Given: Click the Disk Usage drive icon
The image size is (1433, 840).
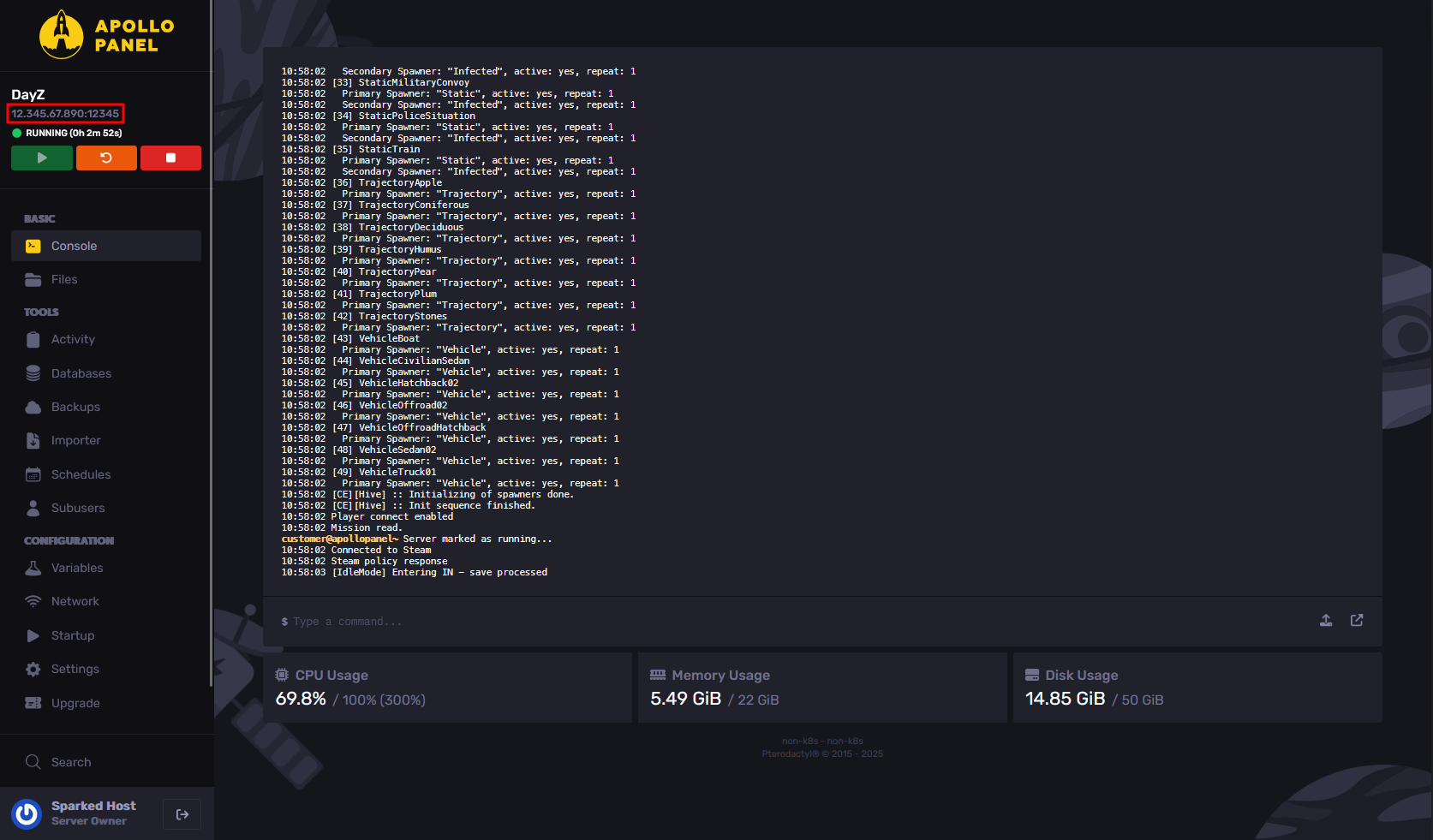Looking at the screenshot, I should click(x=1032, y=675).
